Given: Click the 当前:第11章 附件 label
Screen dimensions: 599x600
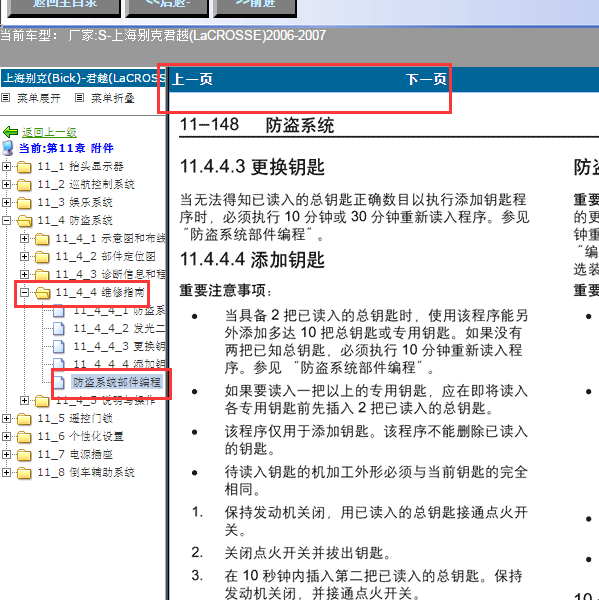Looking at the screenshot, I should (66, 148).
